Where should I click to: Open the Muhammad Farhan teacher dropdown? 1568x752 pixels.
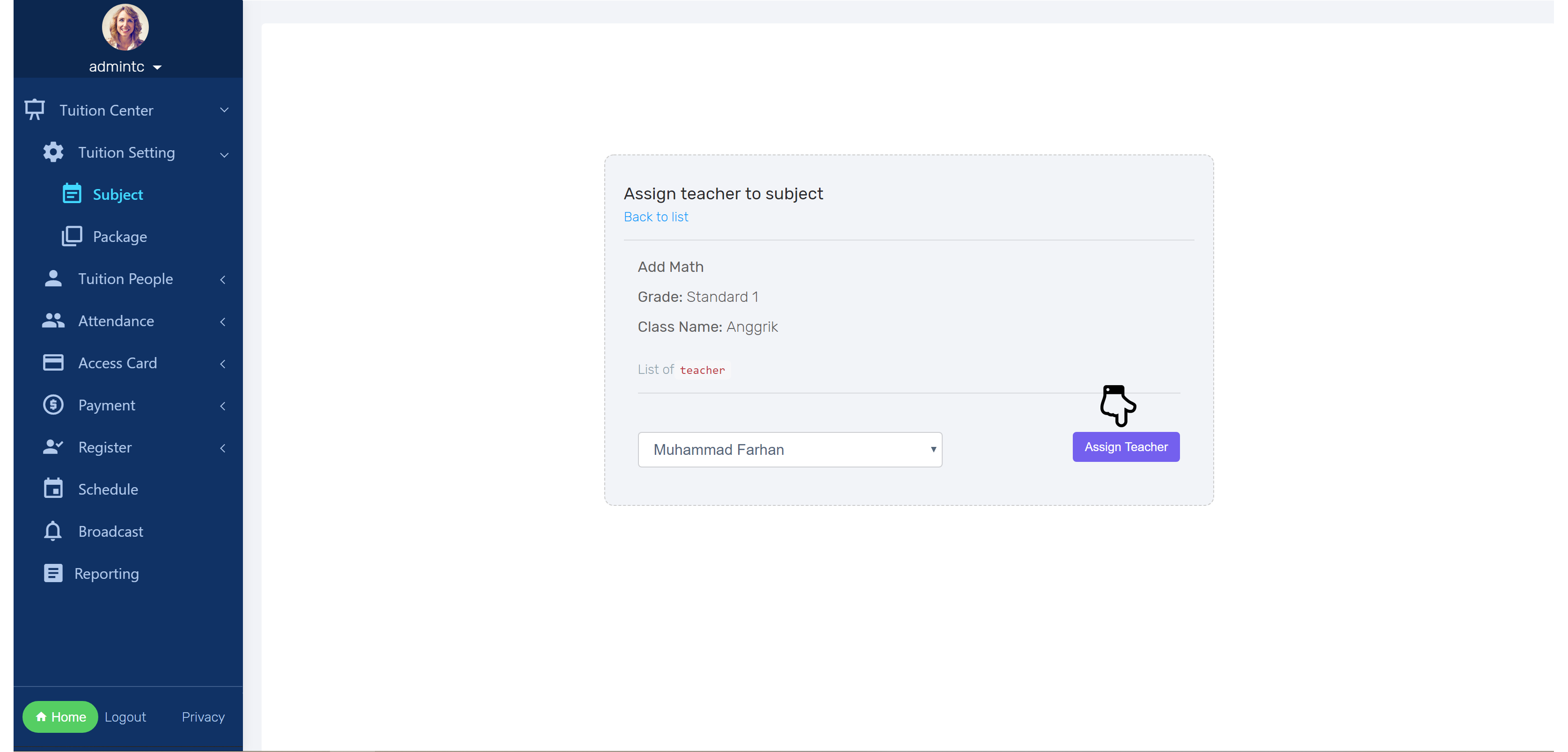(790, 450)
